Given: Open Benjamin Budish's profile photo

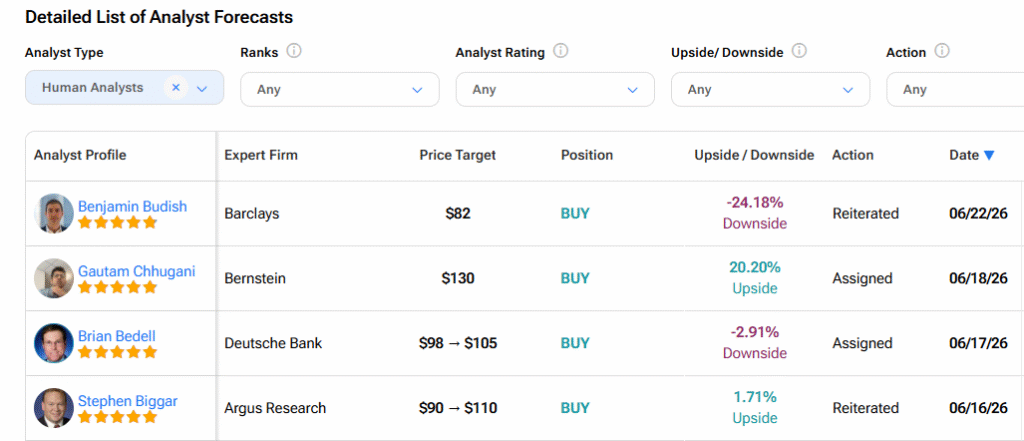Looking at the screenshot, I should tap(54, 213).
